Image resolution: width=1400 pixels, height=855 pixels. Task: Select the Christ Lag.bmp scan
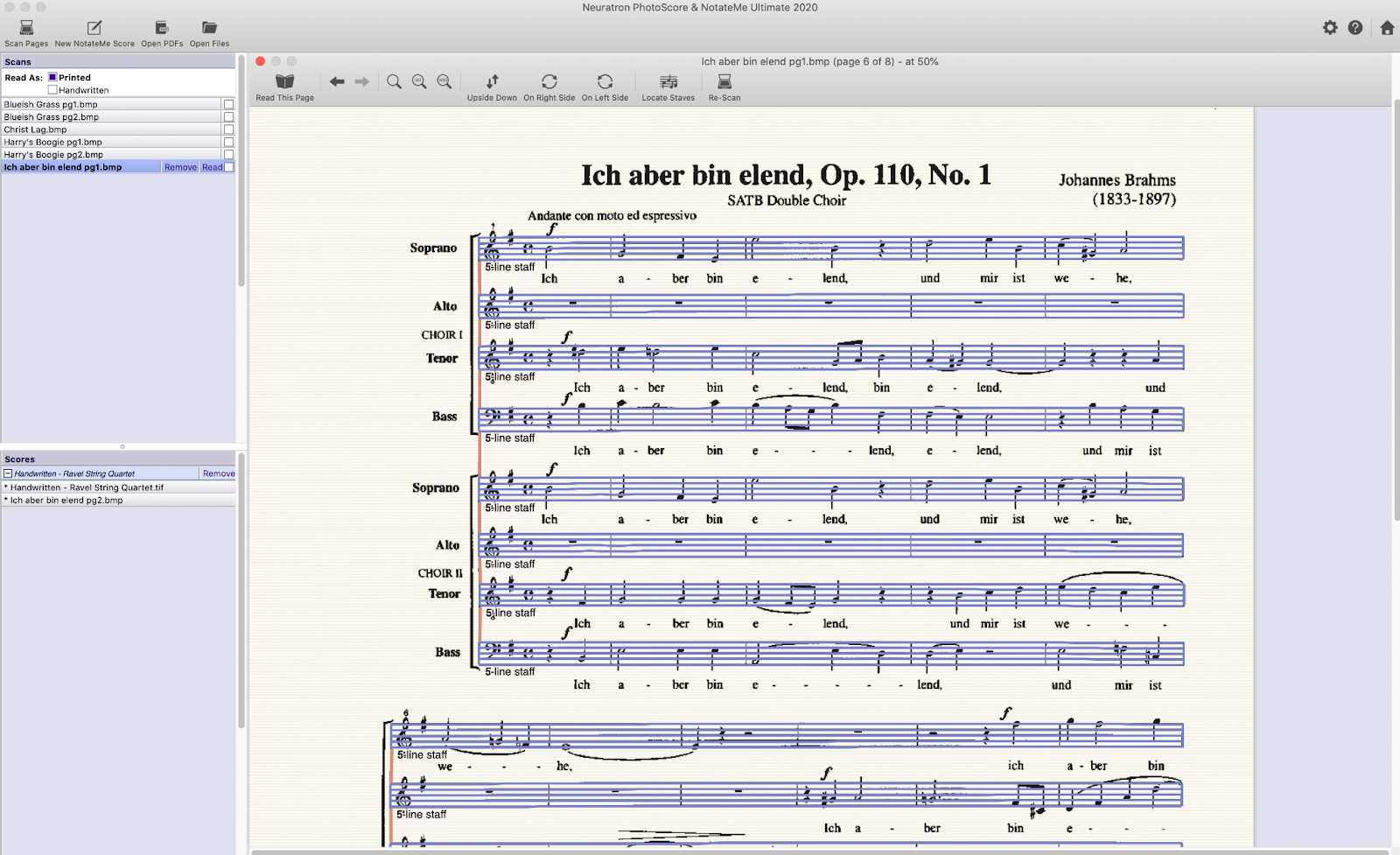(111, 130)
